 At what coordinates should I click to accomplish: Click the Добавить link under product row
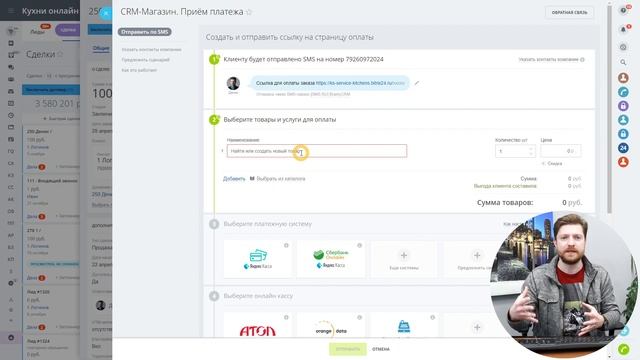pos(234,178)
